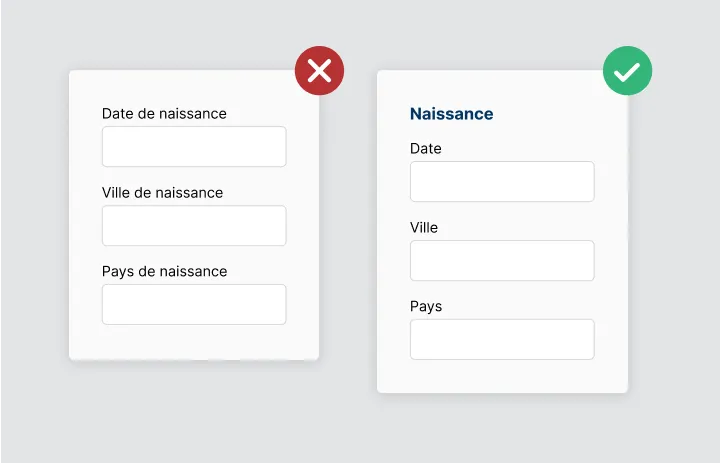Click the "Ville de naissance" label
The height and width of the screenshot is (463, 720).
pos(162,192)
